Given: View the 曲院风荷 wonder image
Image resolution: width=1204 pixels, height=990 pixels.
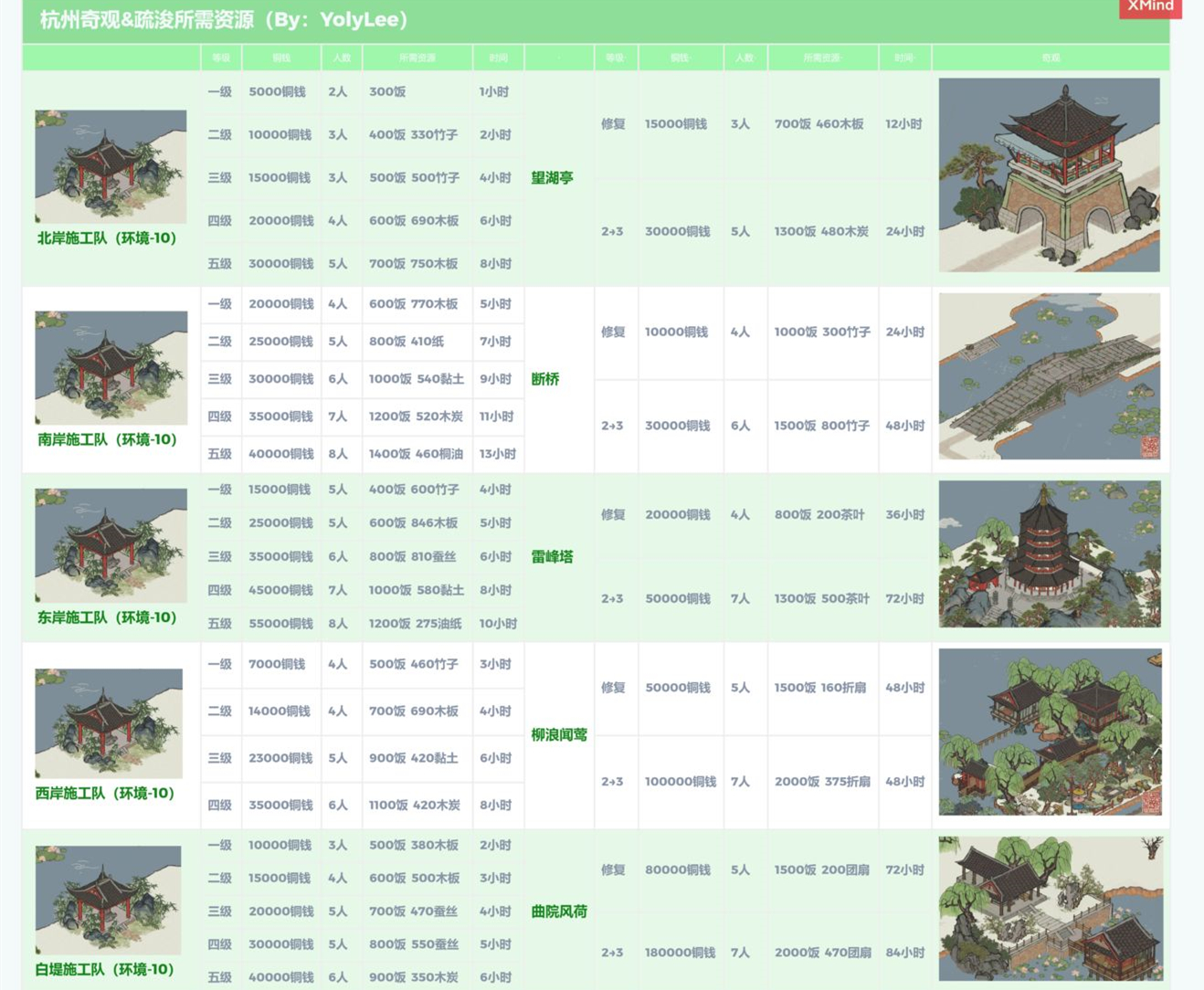Looking at the screenshot, I should pyautogui.click(x=1051, y=909).
